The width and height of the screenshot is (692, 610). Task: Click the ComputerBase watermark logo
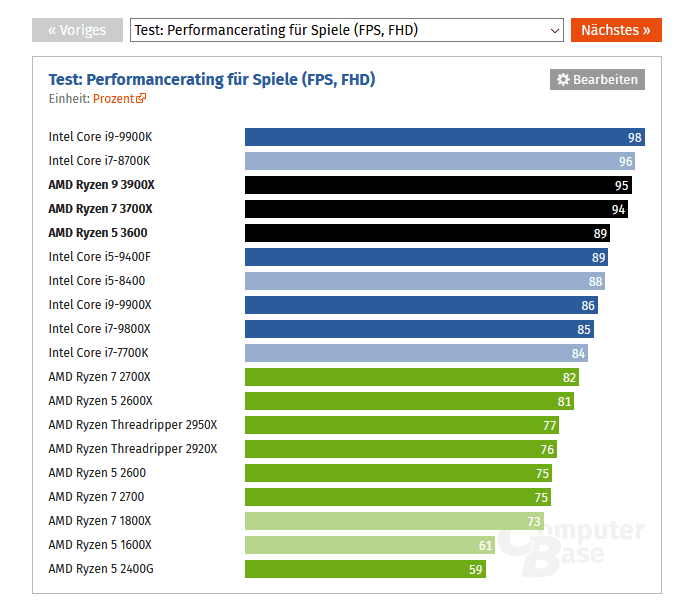pyautogui.click(x=572, y=547)
